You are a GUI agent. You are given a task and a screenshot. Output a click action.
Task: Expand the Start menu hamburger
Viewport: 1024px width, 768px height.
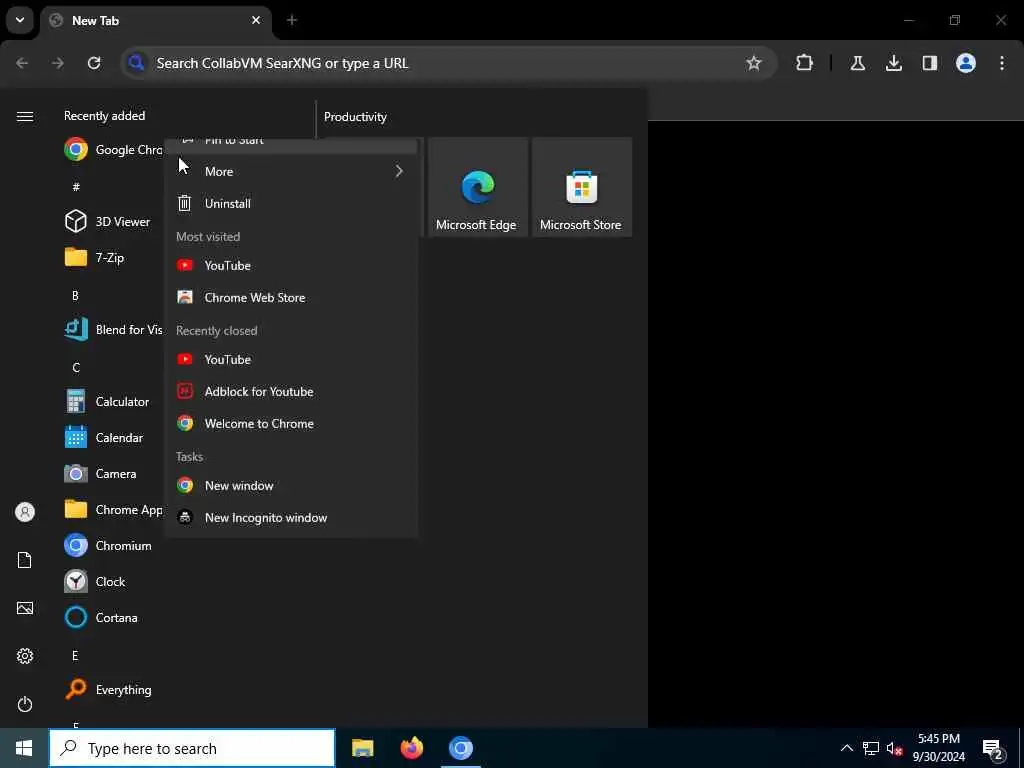pyautogui.click(x=25, y=117)
